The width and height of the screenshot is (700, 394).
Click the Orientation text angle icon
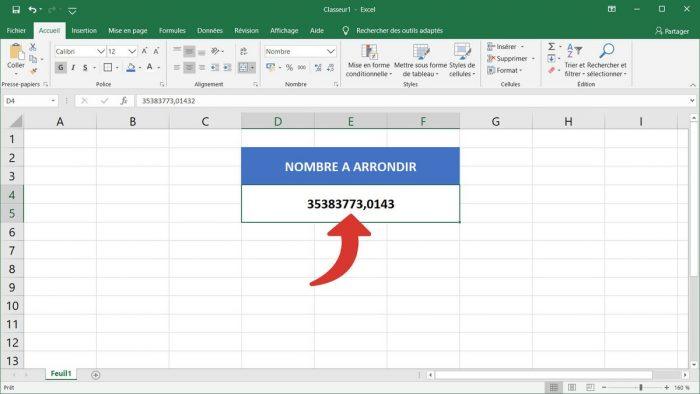pos(215,51)
